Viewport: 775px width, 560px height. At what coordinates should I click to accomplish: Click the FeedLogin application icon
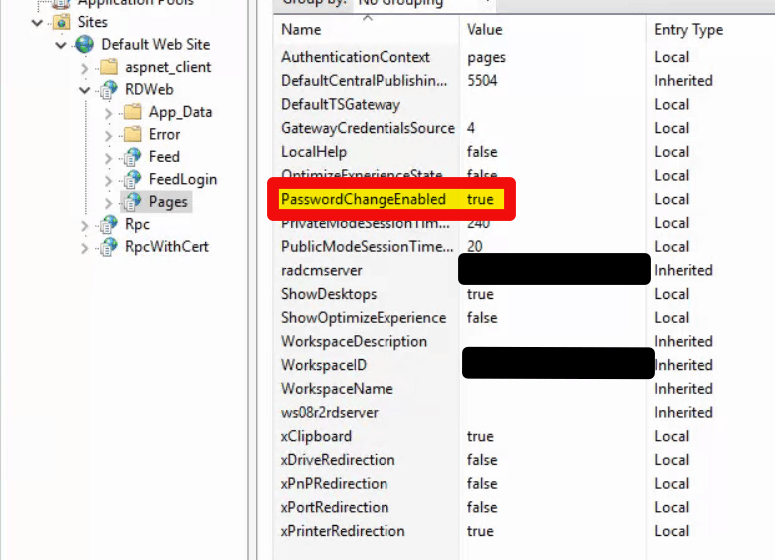point(132,180)
